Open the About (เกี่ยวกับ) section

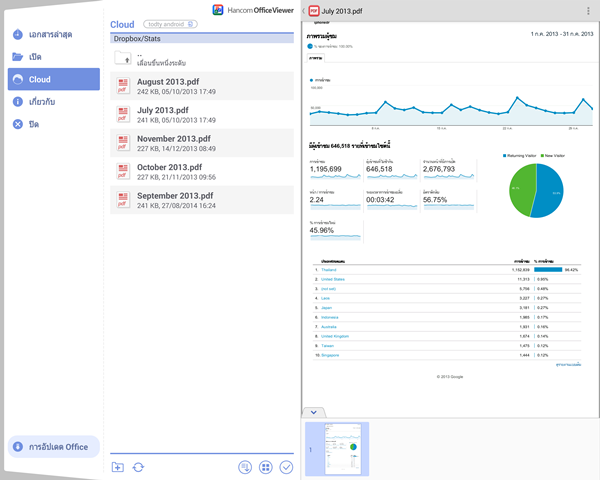click(50, 102)
